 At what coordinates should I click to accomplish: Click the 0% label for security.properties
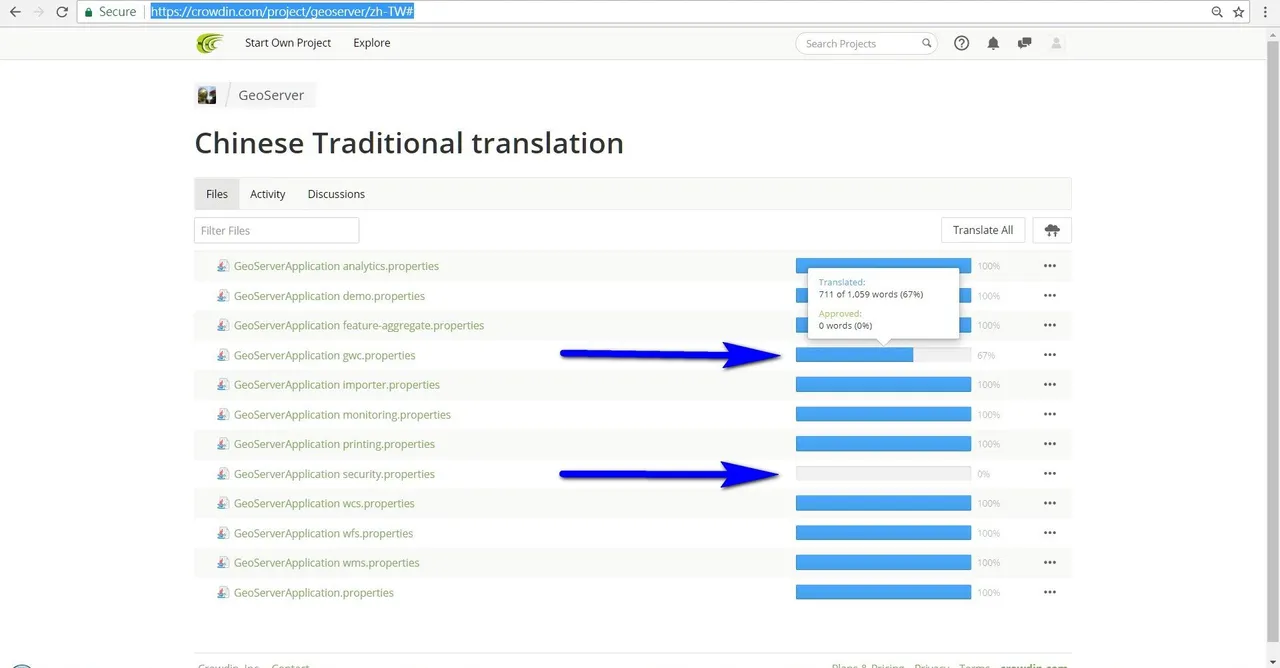pyautogui.click(x=984, y=474)
